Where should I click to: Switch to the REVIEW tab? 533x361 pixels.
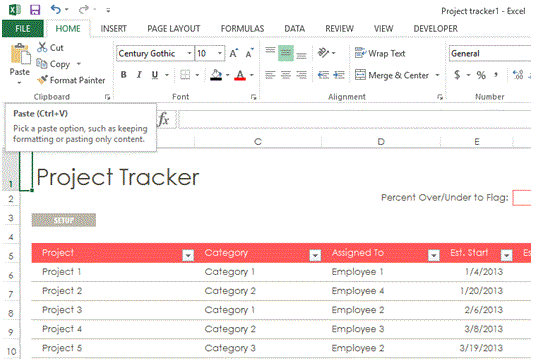(339, 29)
